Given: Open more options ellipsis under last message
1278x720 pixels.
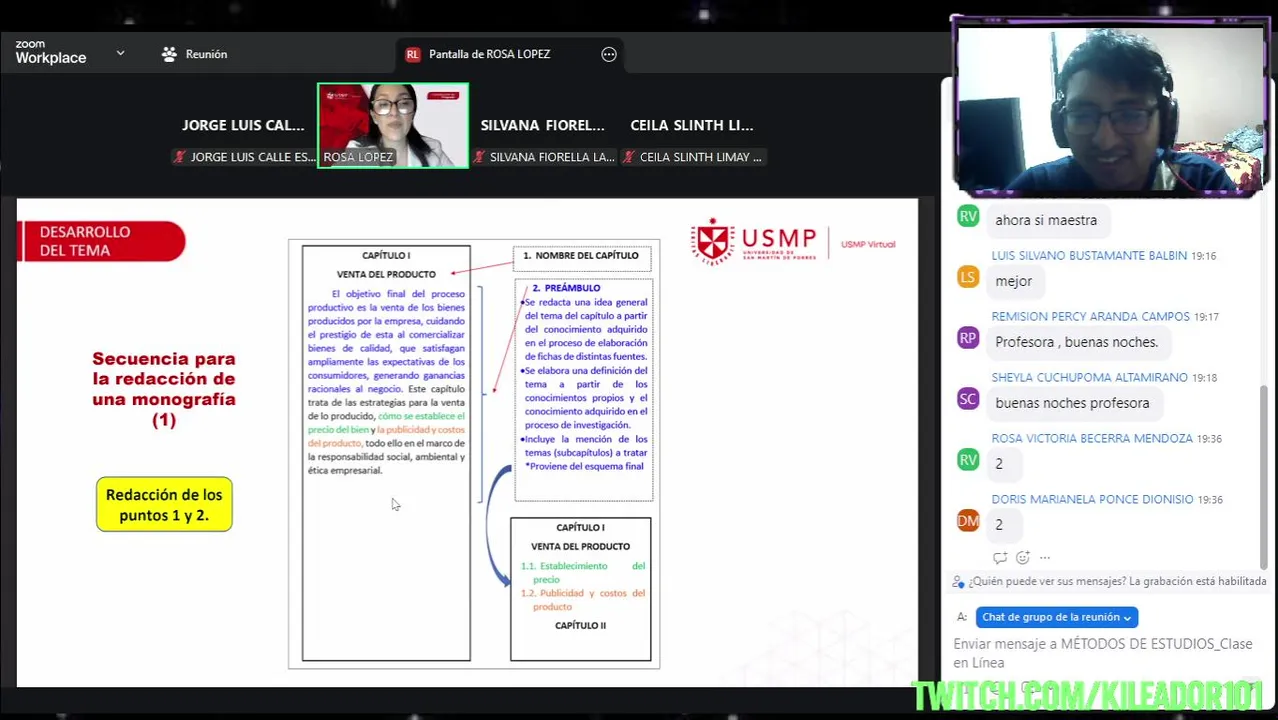Looking at the screenshot, I should coord(1044,558).
